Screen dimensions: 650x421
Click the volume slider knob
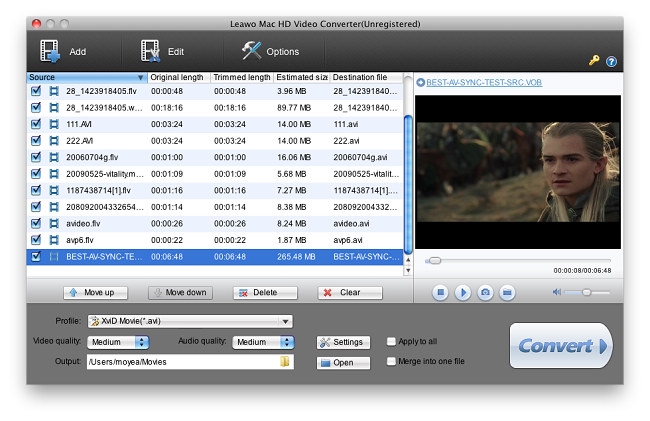pyautogui.click(x=586, y=293)
